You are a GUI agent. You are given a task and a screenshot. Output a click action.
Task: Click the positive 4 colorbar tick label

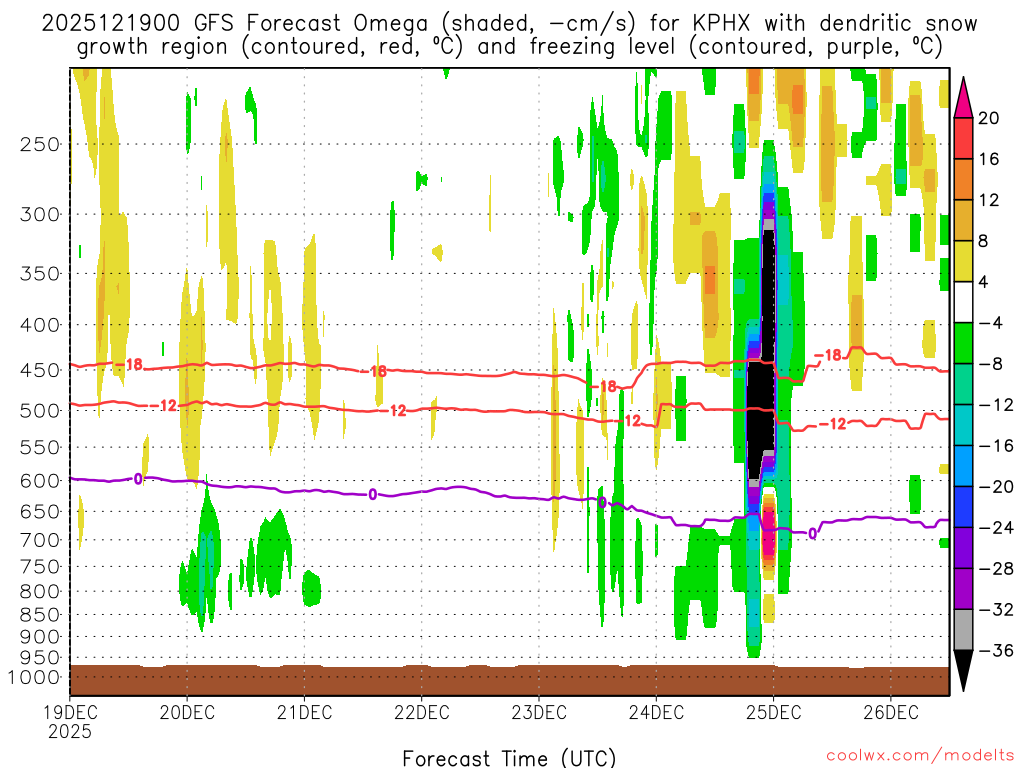point(984,282)
